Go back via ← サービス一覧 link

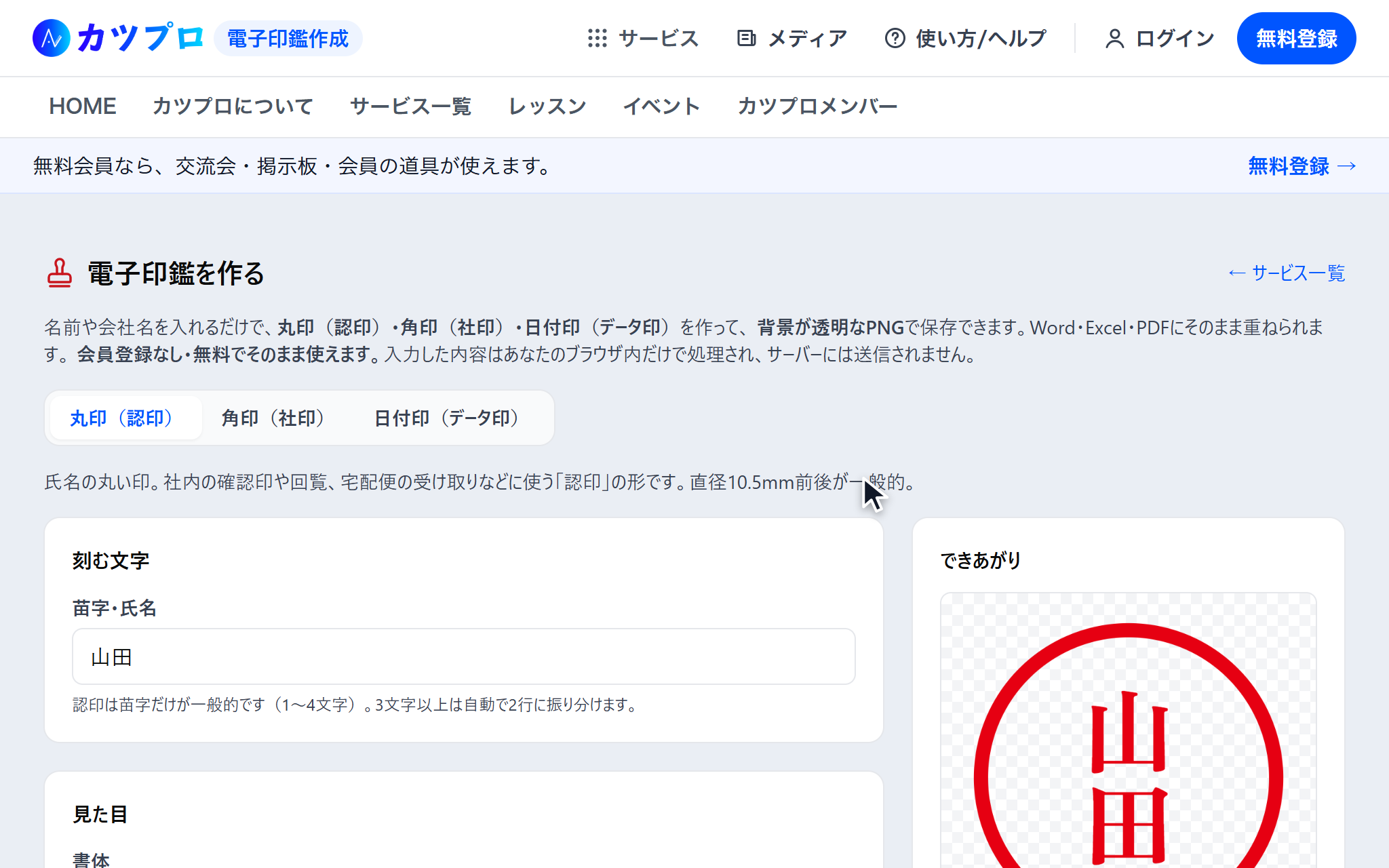1286,273
